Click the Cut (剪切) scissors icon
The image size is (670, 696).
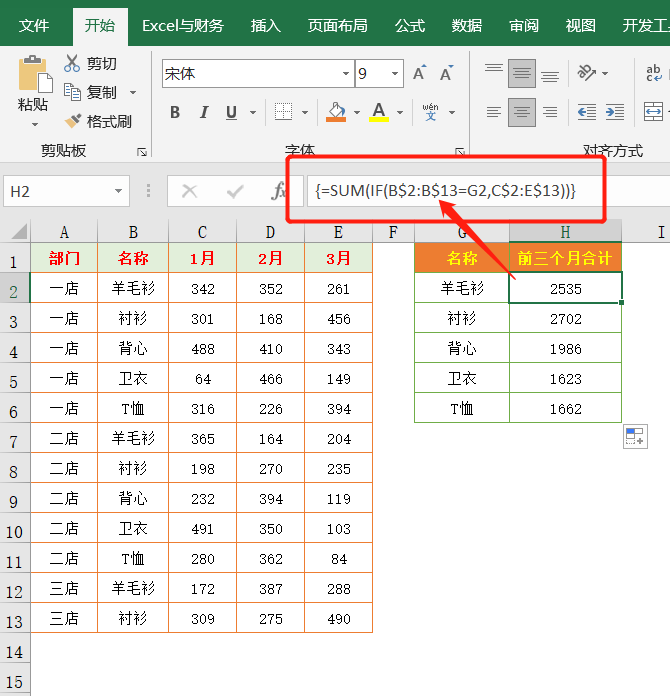(73, 64)
